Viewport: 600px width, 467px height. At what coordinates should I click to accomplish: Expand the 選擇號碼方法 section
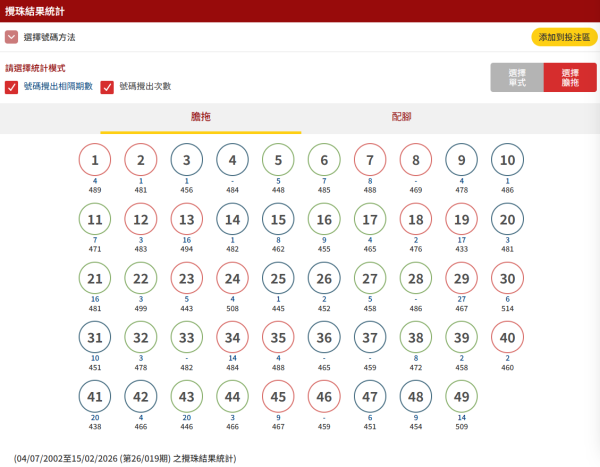(x=11, y=37)
